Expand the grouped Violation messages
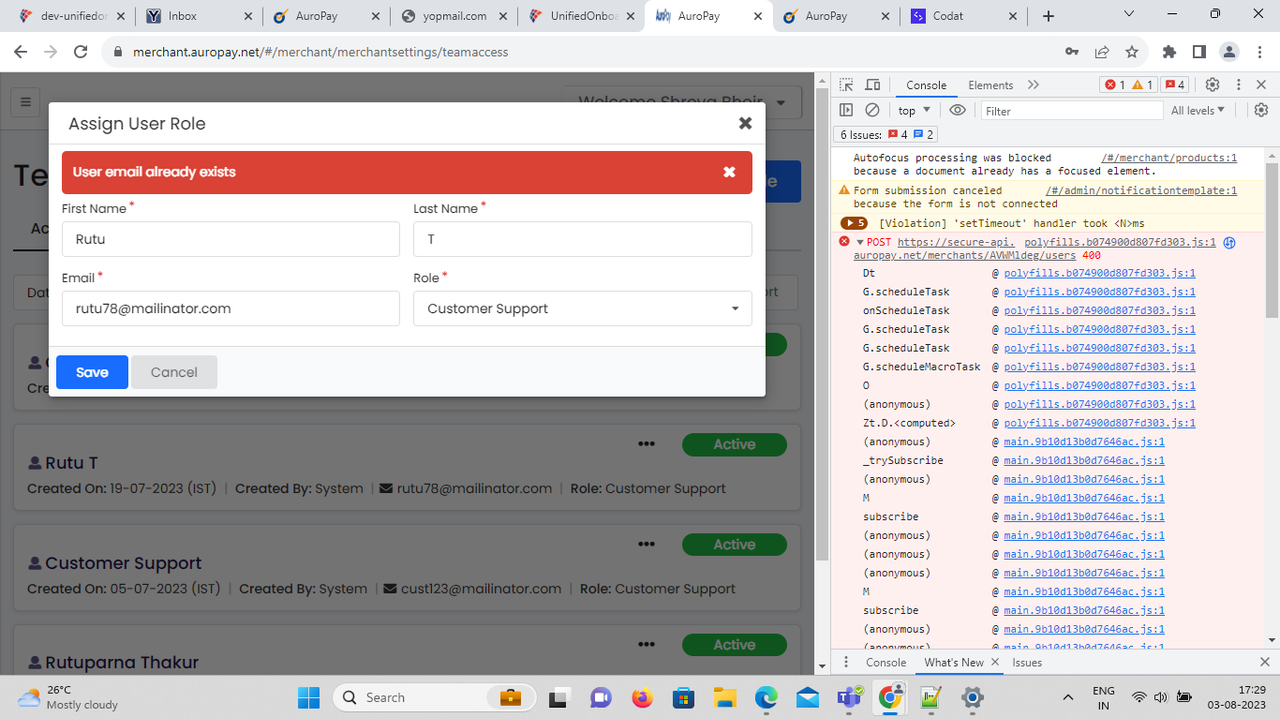 pyautogui.click(x=854, y=223)
